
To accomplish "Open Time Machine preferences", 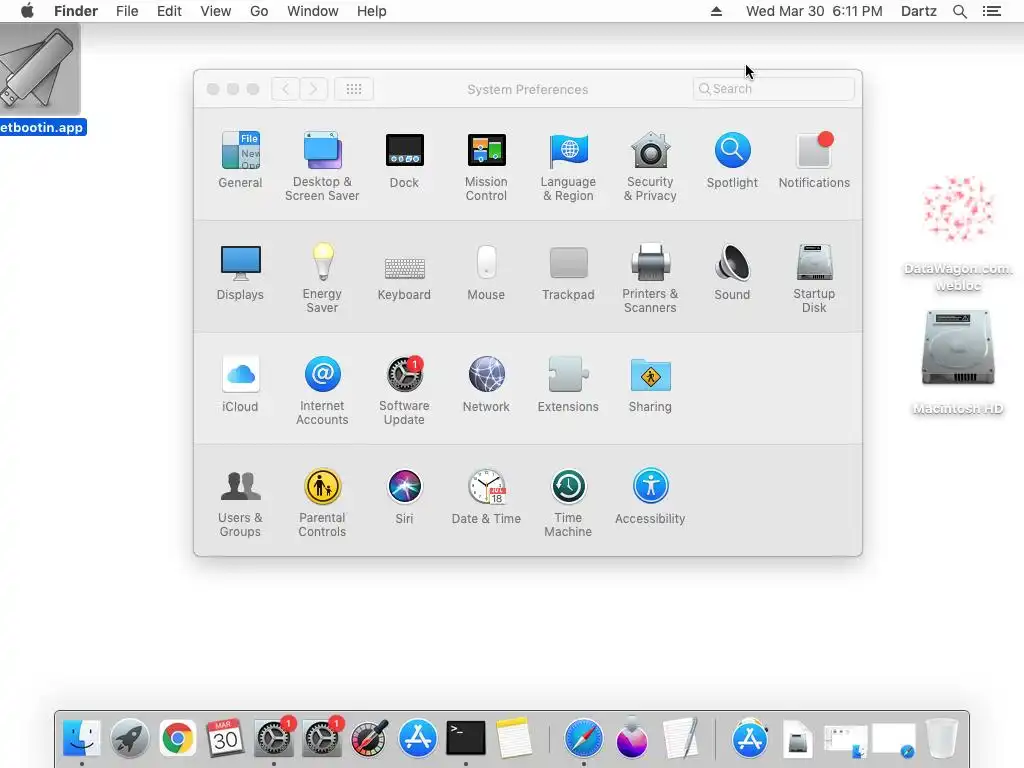I will 568,503.
